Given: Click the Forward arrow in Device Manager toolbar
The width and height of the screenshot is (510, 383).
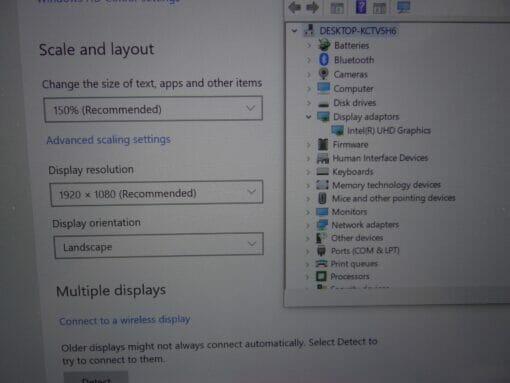Looking at the screenshot, I should [312, 7].
